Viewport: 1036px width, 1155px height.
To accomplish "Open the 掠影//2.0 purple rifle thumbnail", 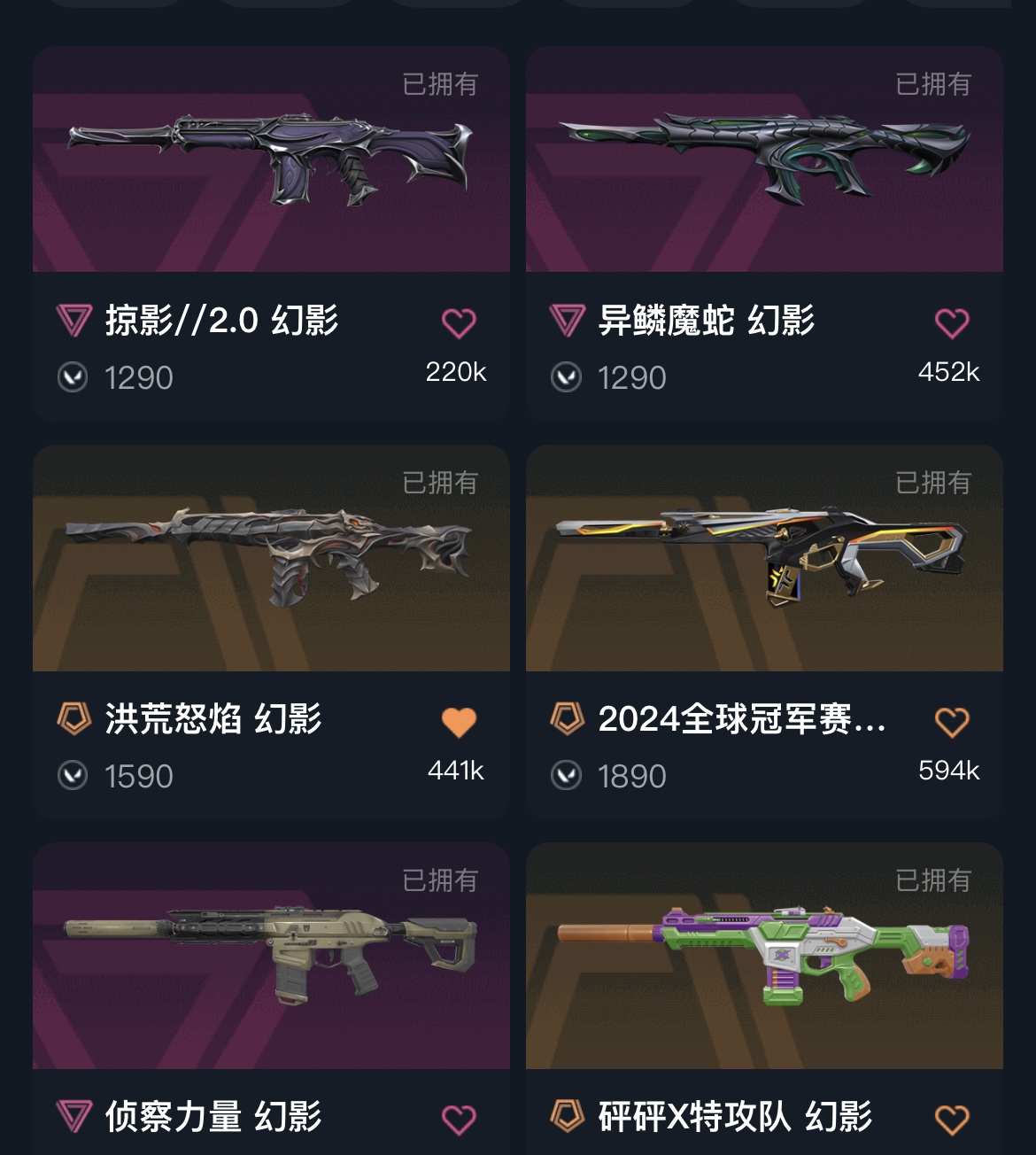I will click(x=271, y=159).
